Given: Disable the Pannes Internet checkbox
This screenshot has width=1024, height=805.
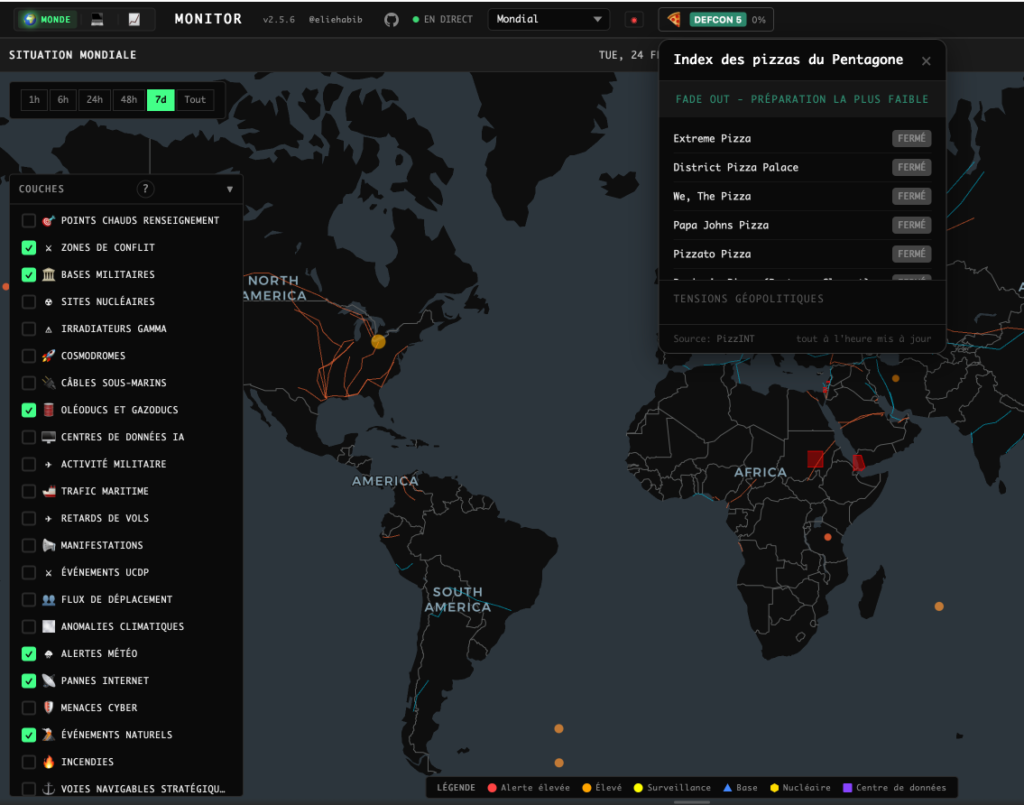Looking at the screenshot, I should click(x=29, y=681).
